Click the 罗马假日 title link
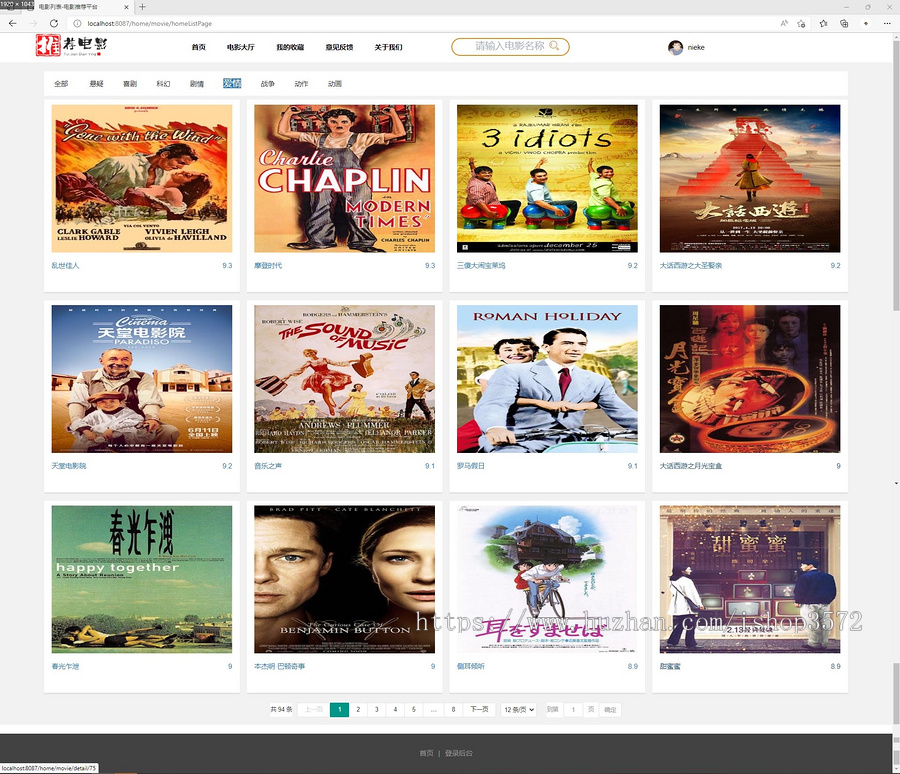Screen dimensions: 900x774 click(471, 466)
